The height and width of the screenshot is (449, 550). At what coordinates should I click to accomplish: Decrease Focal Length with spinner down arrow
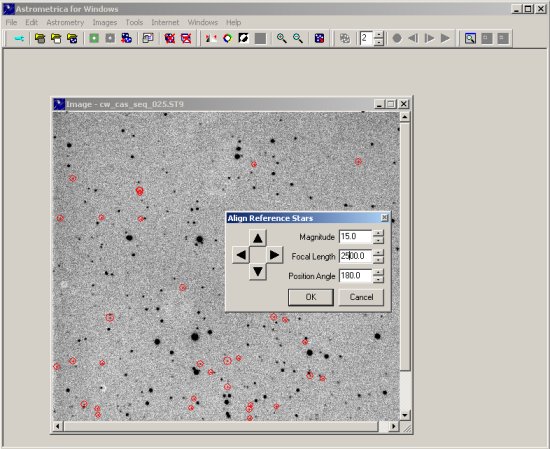pos(378,260)
